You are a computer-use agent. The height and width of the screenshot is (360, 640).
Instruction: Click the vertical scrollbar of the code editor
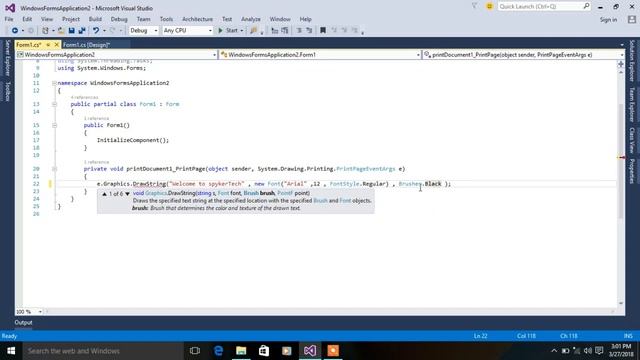click(x=621, y=188)
